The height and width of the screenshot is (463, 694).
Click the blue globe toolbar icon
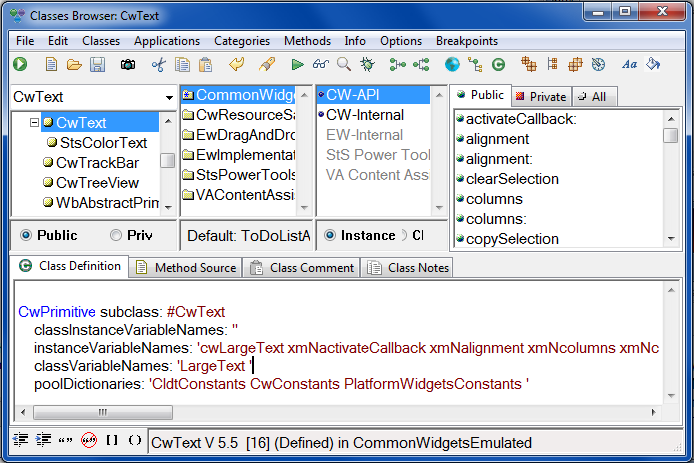coord(452,65)
